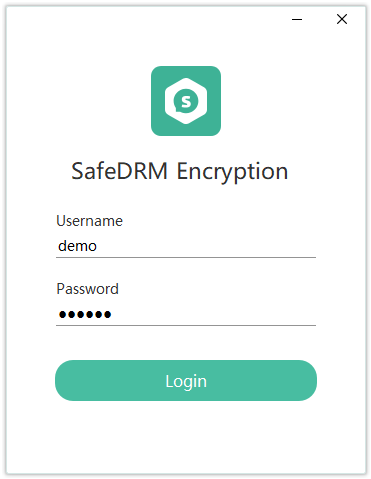Click the Username label

[x=89, y=221]
